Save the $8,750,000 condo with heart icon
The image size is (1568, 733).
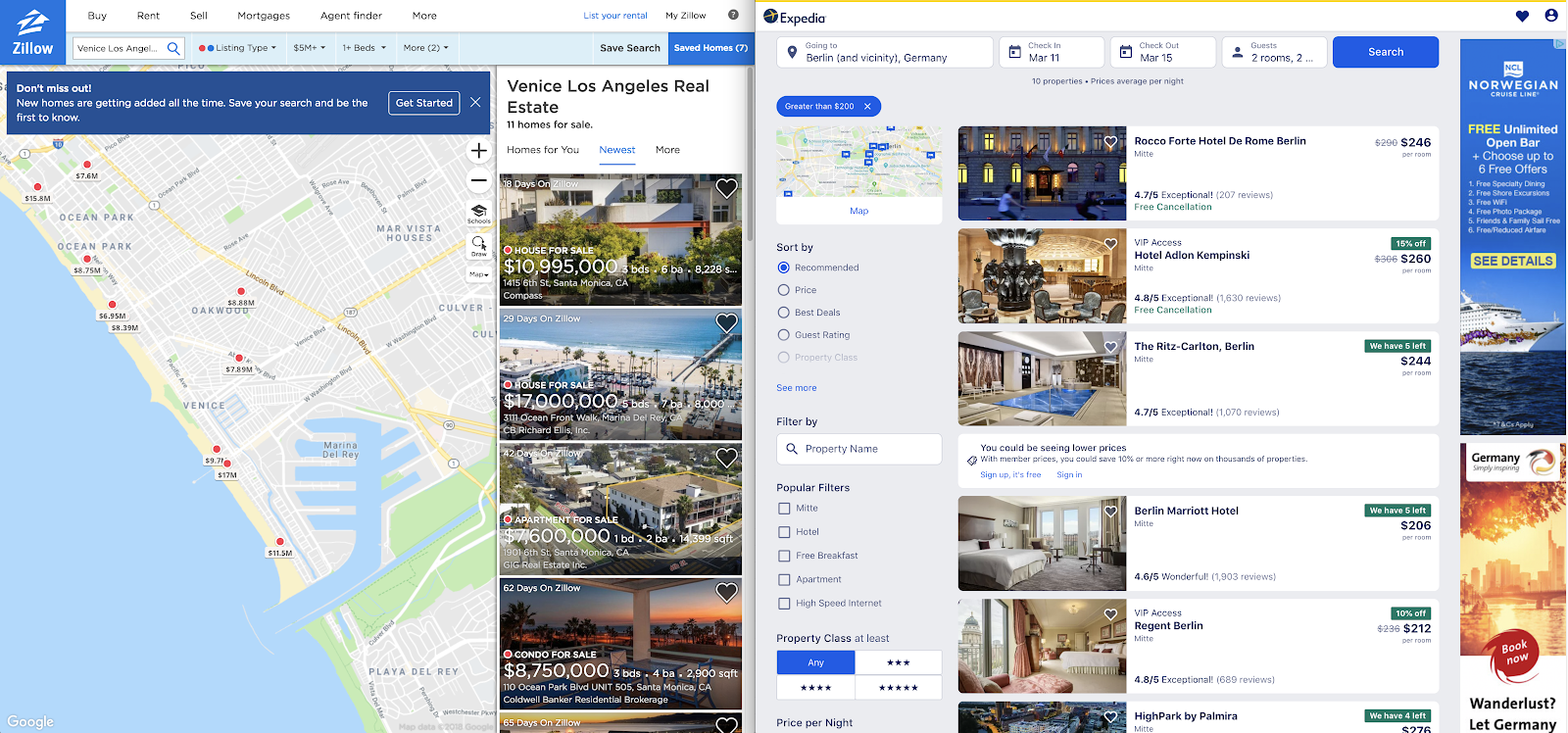726,592
